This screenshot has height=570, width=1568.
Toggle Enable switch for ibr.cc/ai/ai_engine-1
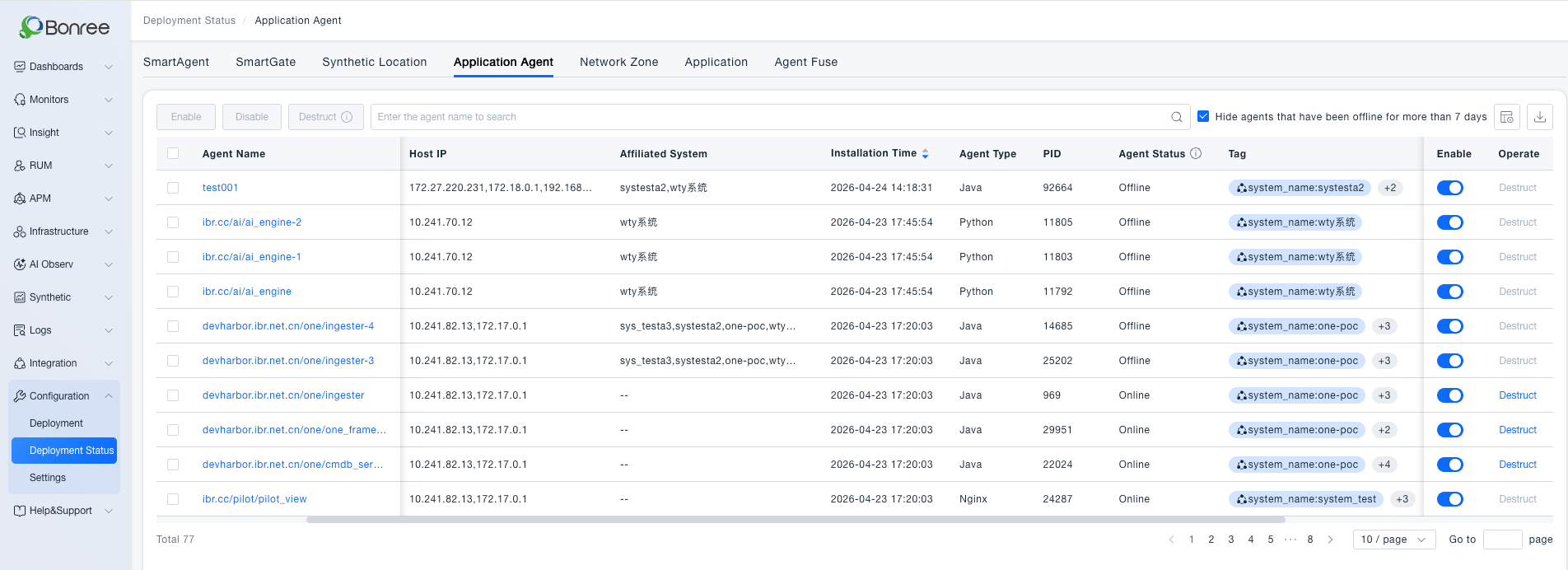(x=1450, y=257)
